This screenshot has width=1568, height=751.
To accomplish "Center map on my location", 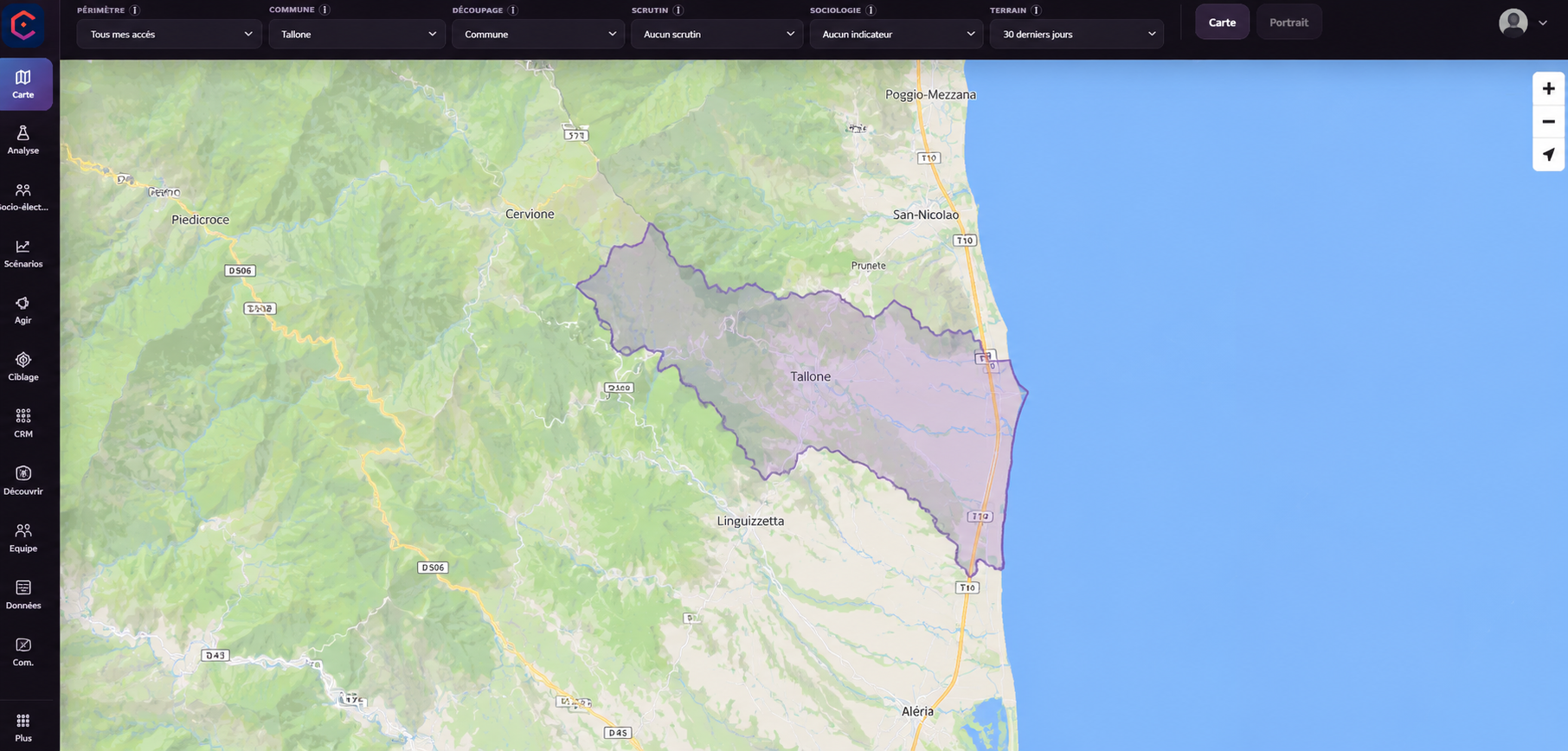I will (x=1548, y=155).
